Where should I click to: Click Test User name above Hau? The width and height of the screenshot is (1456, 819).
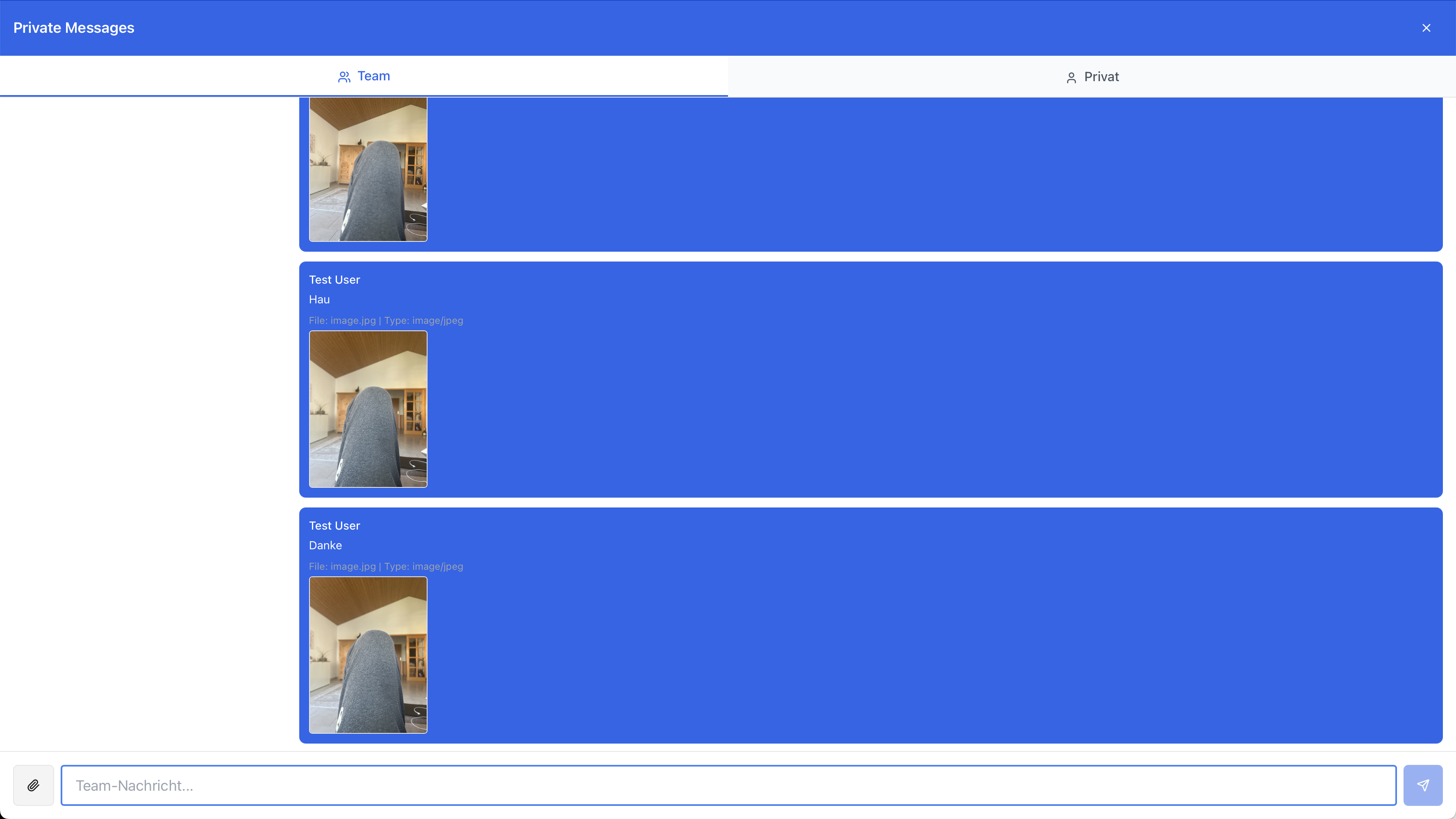pyautogui.click(x=334, y=280)
